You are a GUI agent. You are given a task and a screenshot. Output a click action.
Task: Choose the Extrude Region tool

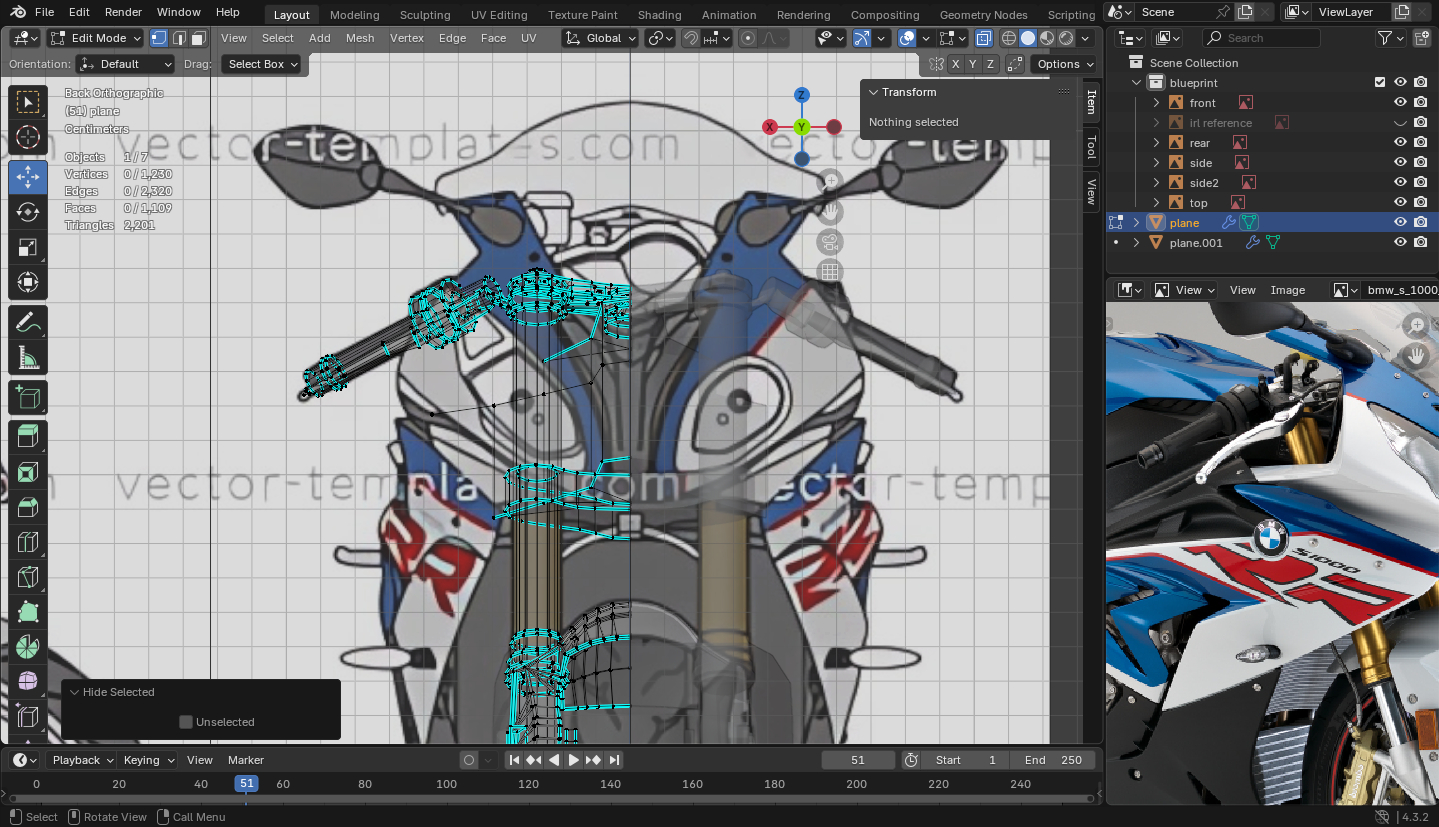click(x=28, y=436)
